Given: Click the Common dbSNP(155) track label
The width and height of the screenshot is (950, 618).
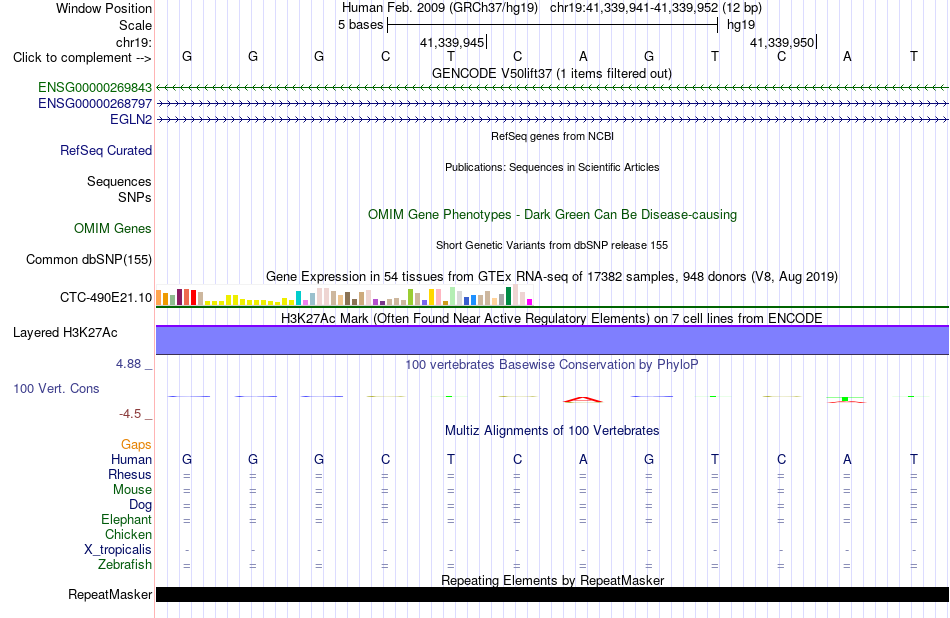Looking at the screenshot, I should pyautogui.click(x=89, y=259).
